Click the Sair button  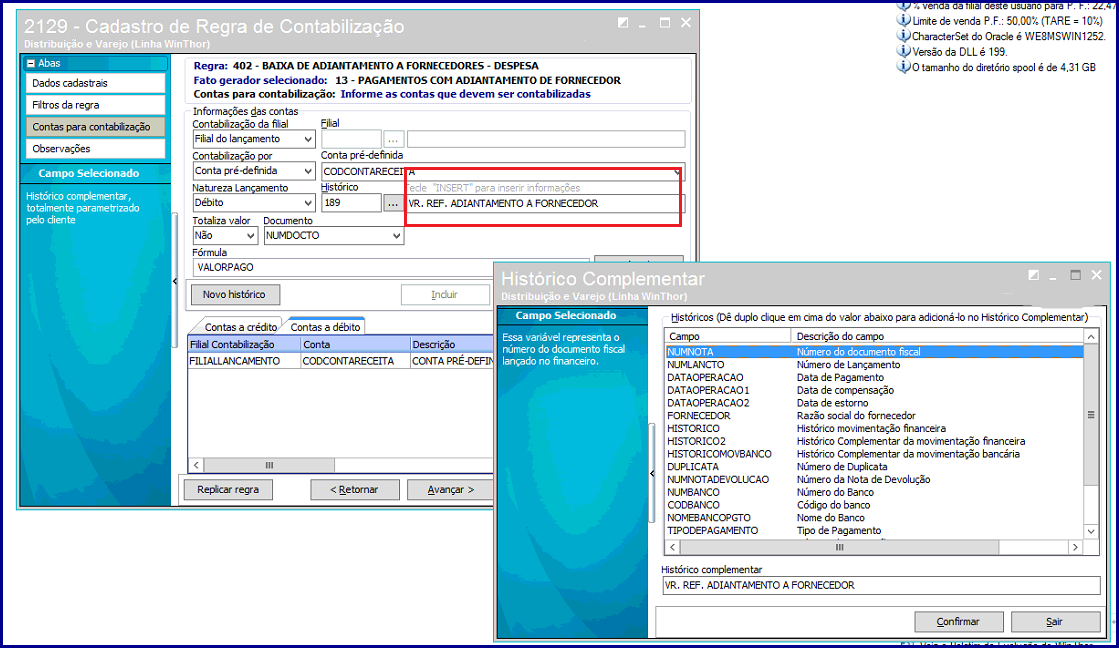(1055, 622)
